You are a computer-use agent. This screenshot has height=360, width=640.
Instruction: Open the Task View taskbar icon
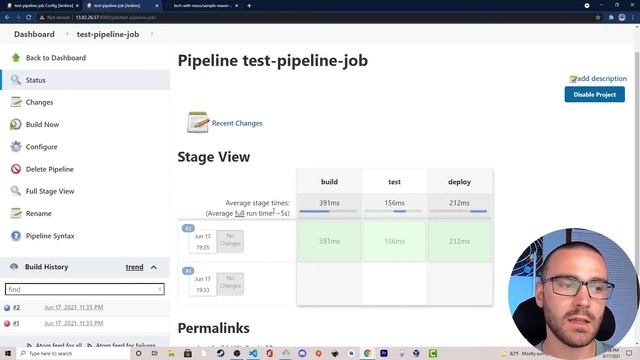point(154,353)
